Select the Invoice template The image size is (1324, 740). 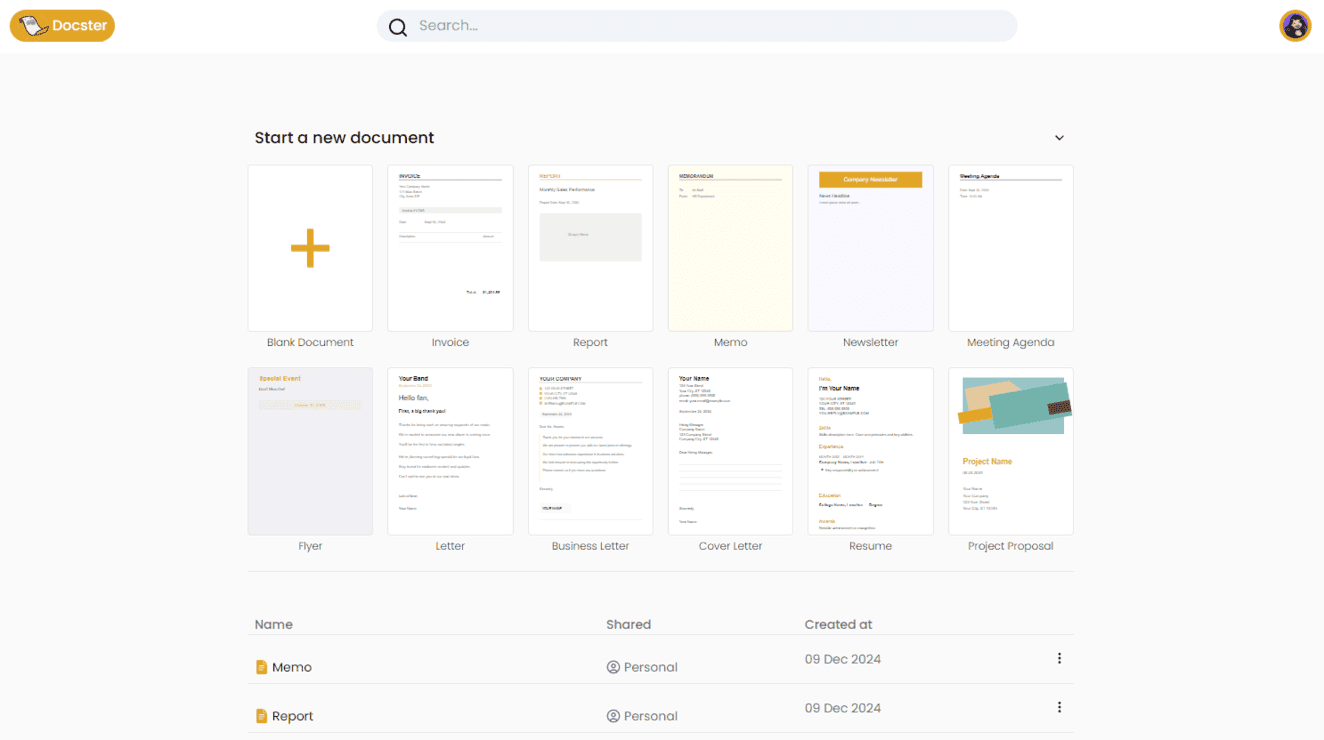pos(450,248)
